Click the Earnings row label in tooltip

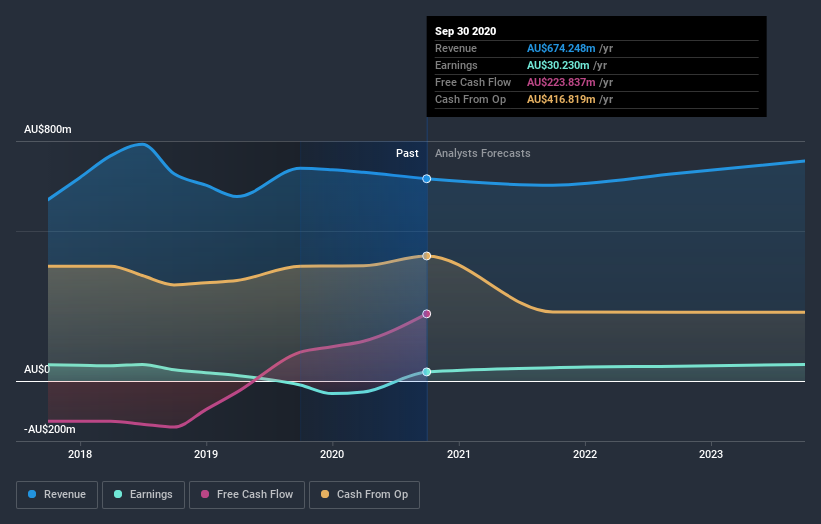[x=456, y=65]
